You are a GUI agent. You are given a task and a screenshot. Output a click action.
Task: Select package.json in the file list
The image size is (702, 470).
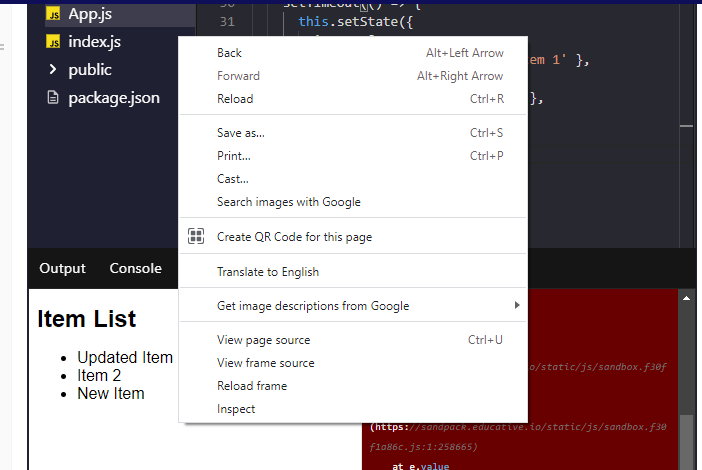(114, 98)
